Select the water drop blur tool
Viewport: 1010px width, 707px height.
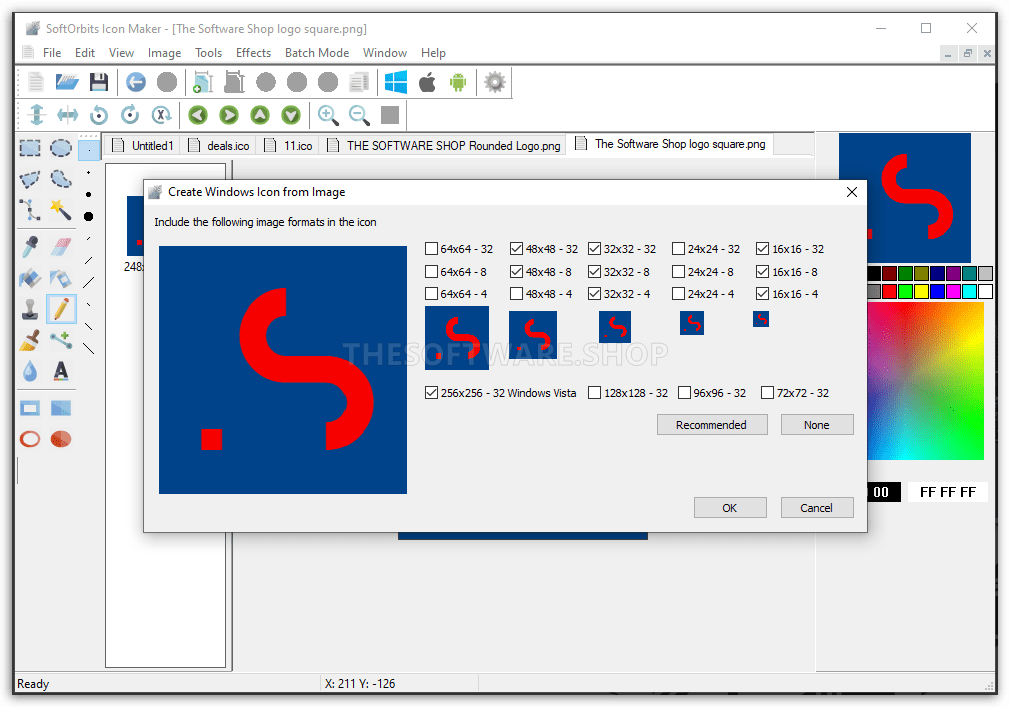click(x=30, y=372)
